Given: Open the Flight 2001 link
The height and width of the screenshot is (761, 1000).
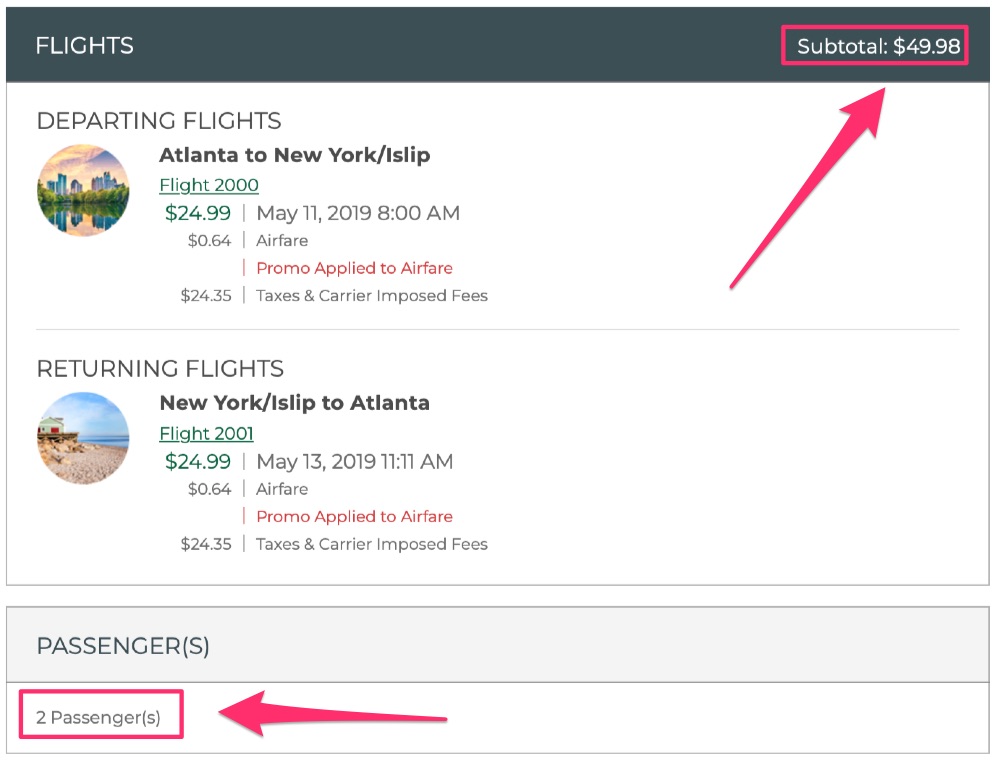Looking at the screenshot, I should coord(206,433).
